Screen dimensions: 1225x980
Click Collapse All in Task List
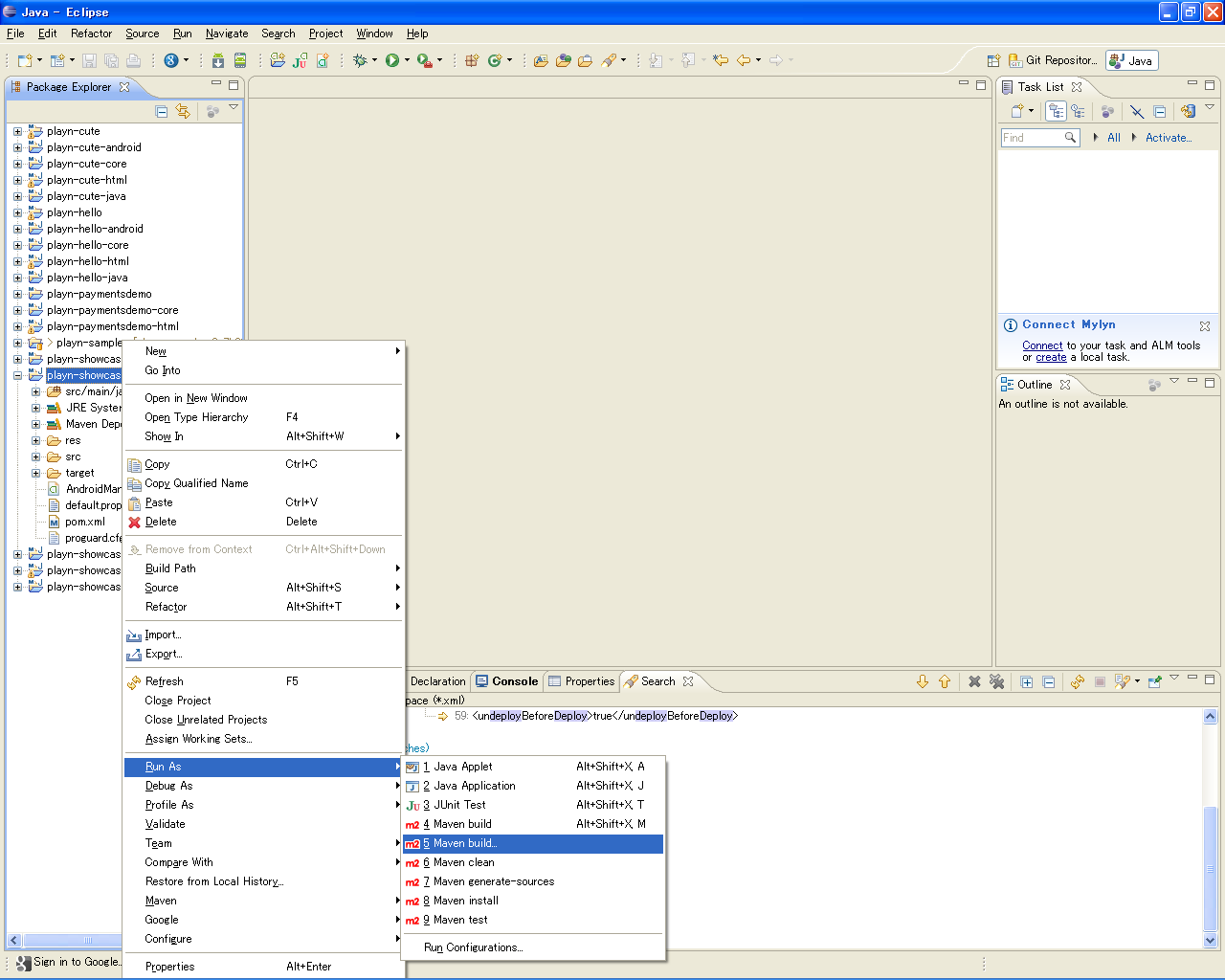(1159, 111)
